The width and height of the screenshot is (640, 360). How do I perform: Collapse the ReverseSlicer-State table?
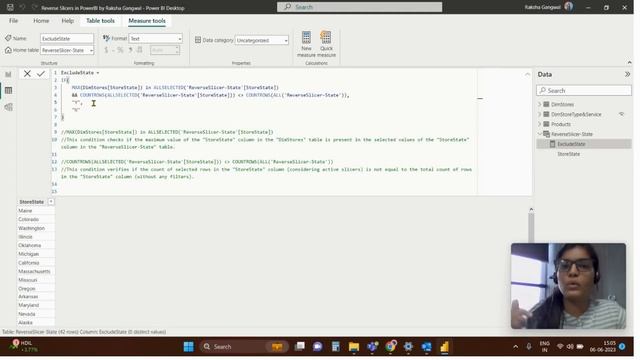click(540, 134)
